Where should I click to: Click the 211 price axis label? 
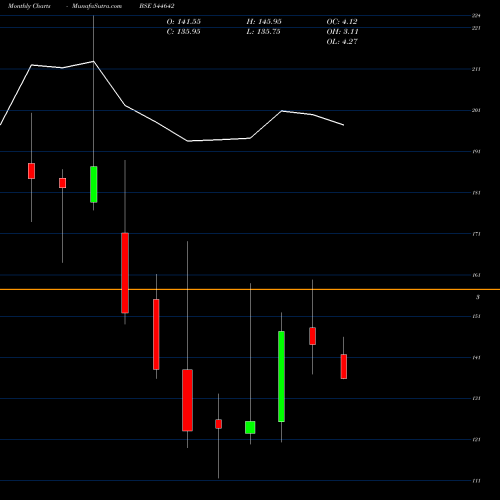click(476, 69)
